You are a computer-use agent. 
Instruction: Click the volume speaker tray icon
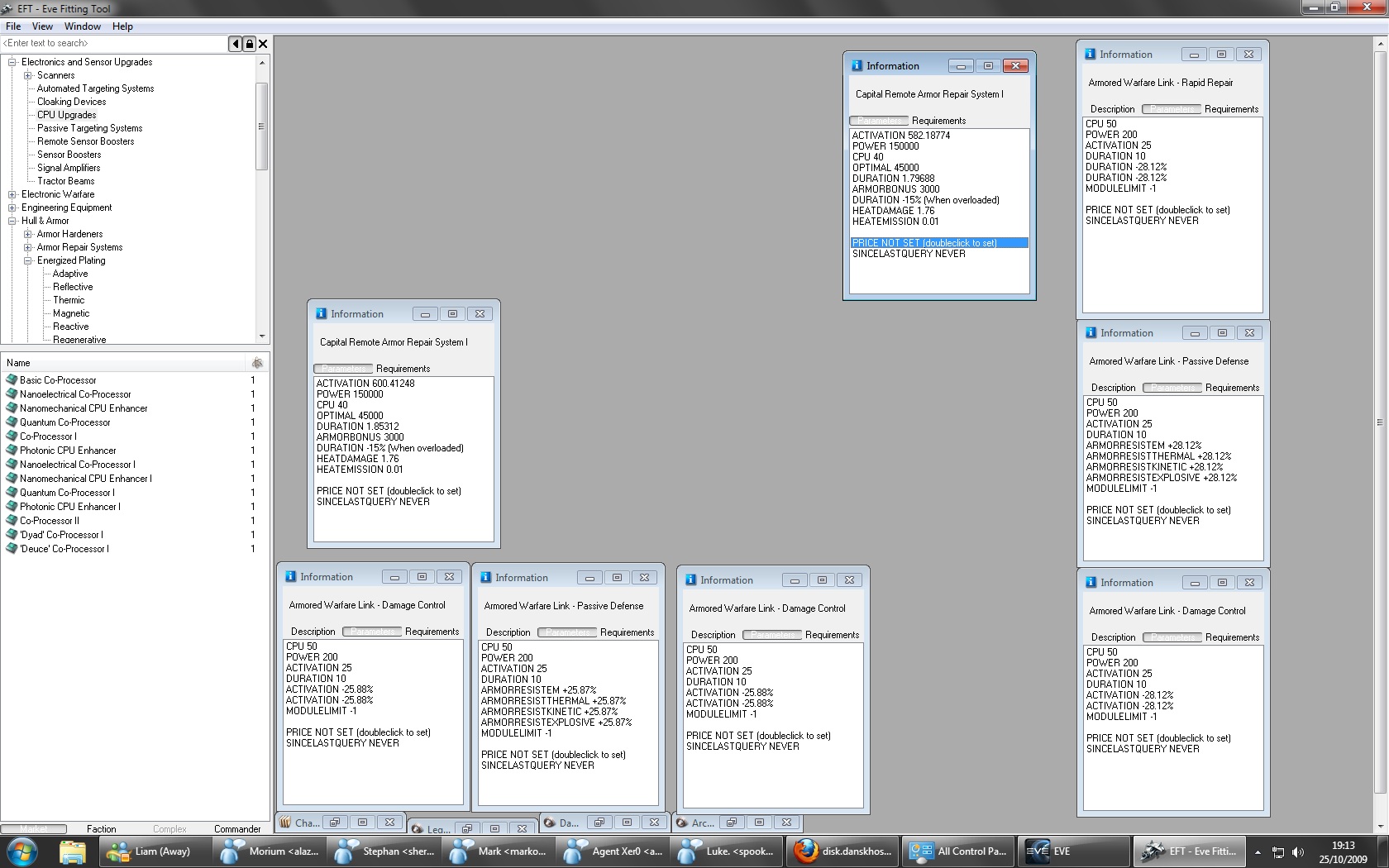click(1298, 852)
